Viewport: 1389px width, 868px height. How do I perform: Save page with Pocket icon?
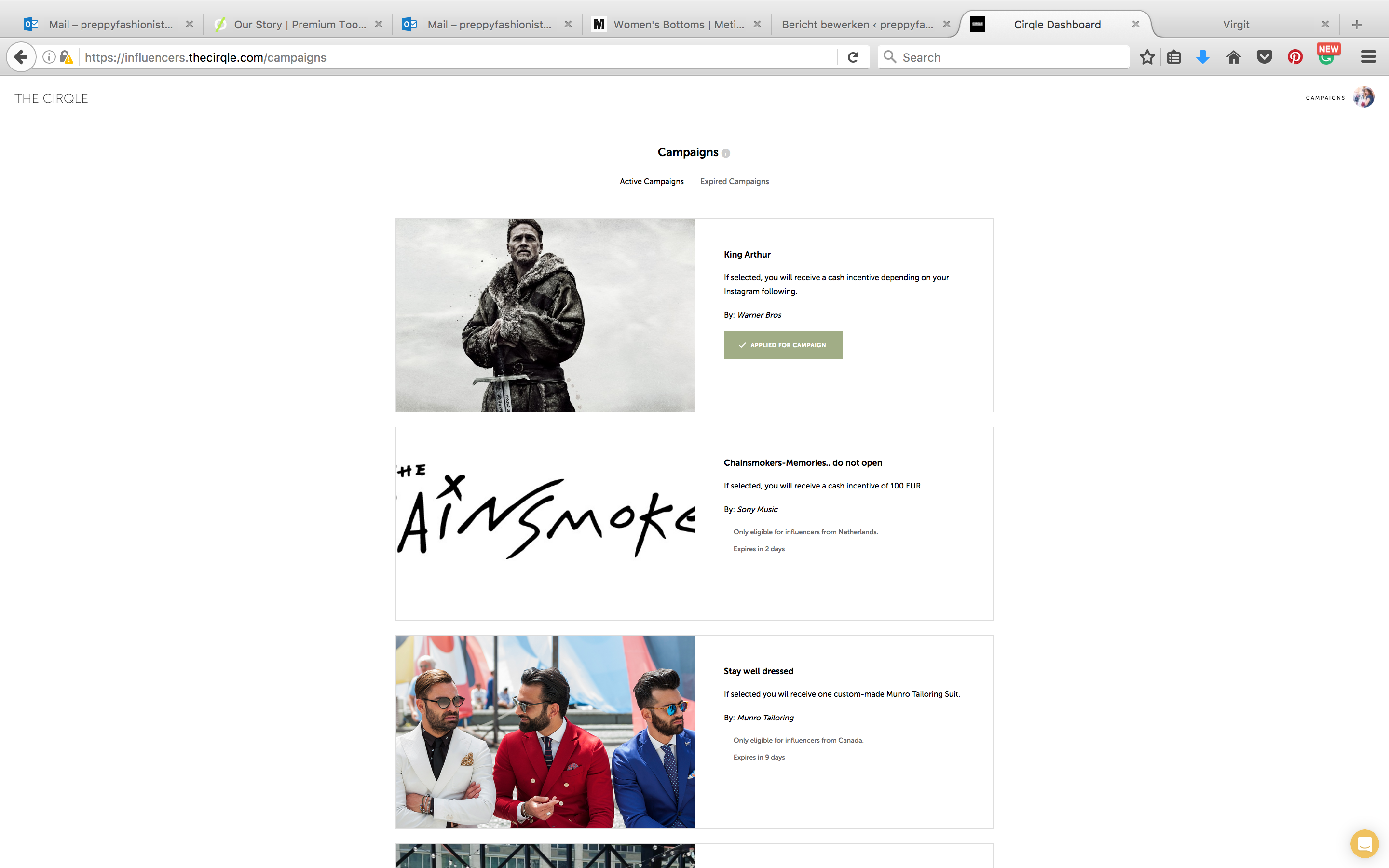[1265, 57]
